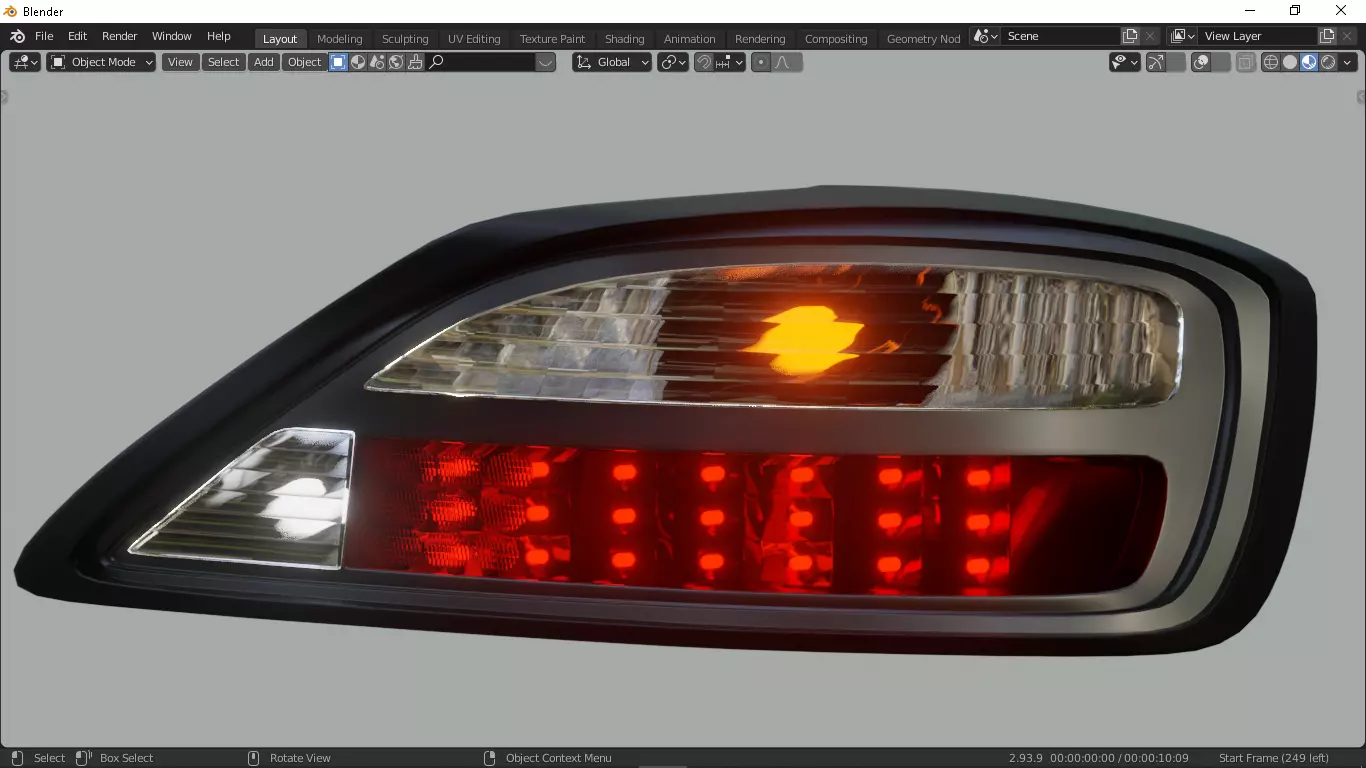The width and height of the screenshot is (1366, 768).
Task: Open the Object Mode dropdown
Action: (101, 62)
